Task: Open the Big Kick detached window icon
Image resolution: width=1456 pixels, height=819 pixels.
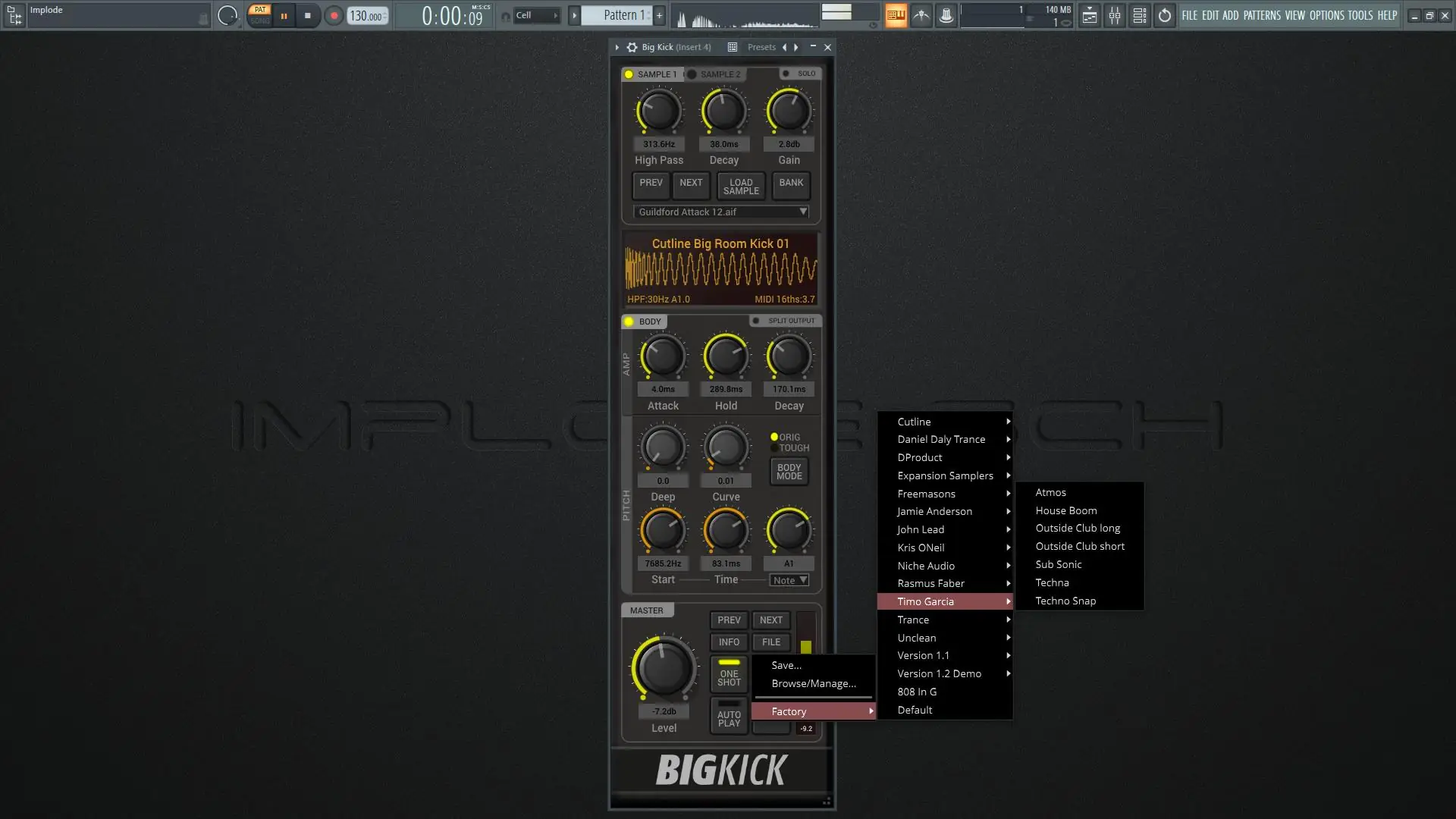Action: pos(733,47)
